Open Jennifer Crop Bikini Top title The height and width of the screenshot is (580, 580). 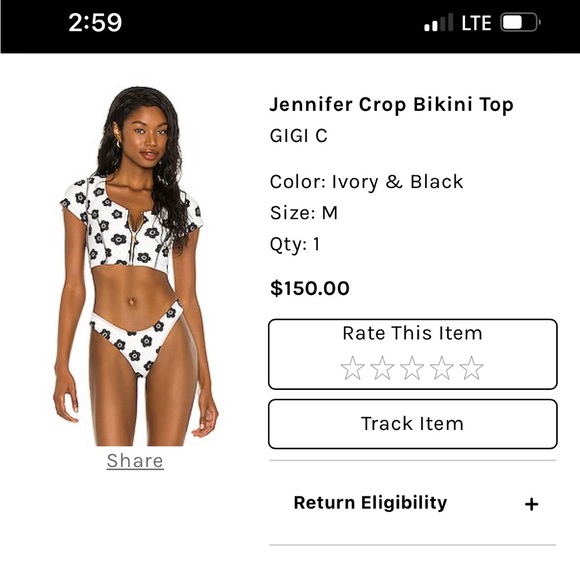[x=392, y=105]
